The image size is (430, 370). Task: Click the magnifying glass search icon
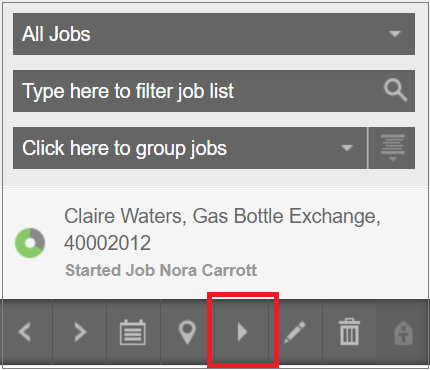pyautogui.click(x=395, y=90)
